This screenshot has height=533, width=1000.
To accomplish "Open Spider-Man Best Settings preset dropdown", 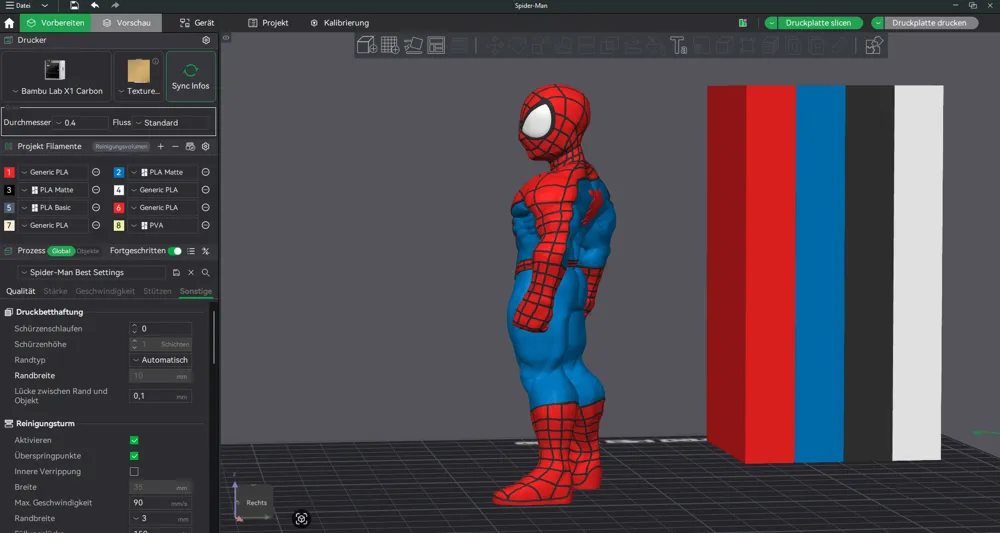I will 92,272.
